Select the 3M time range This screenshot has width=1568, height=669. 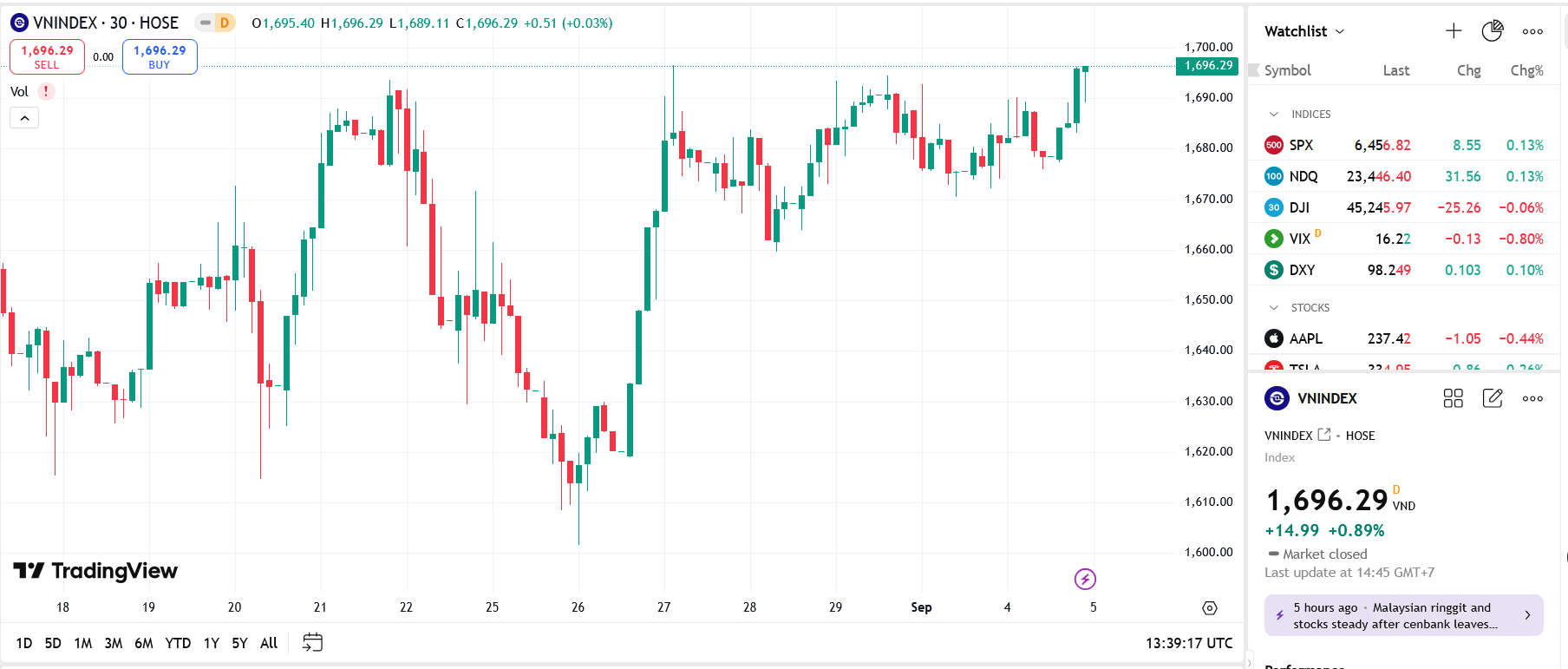(x=114, y=643)
